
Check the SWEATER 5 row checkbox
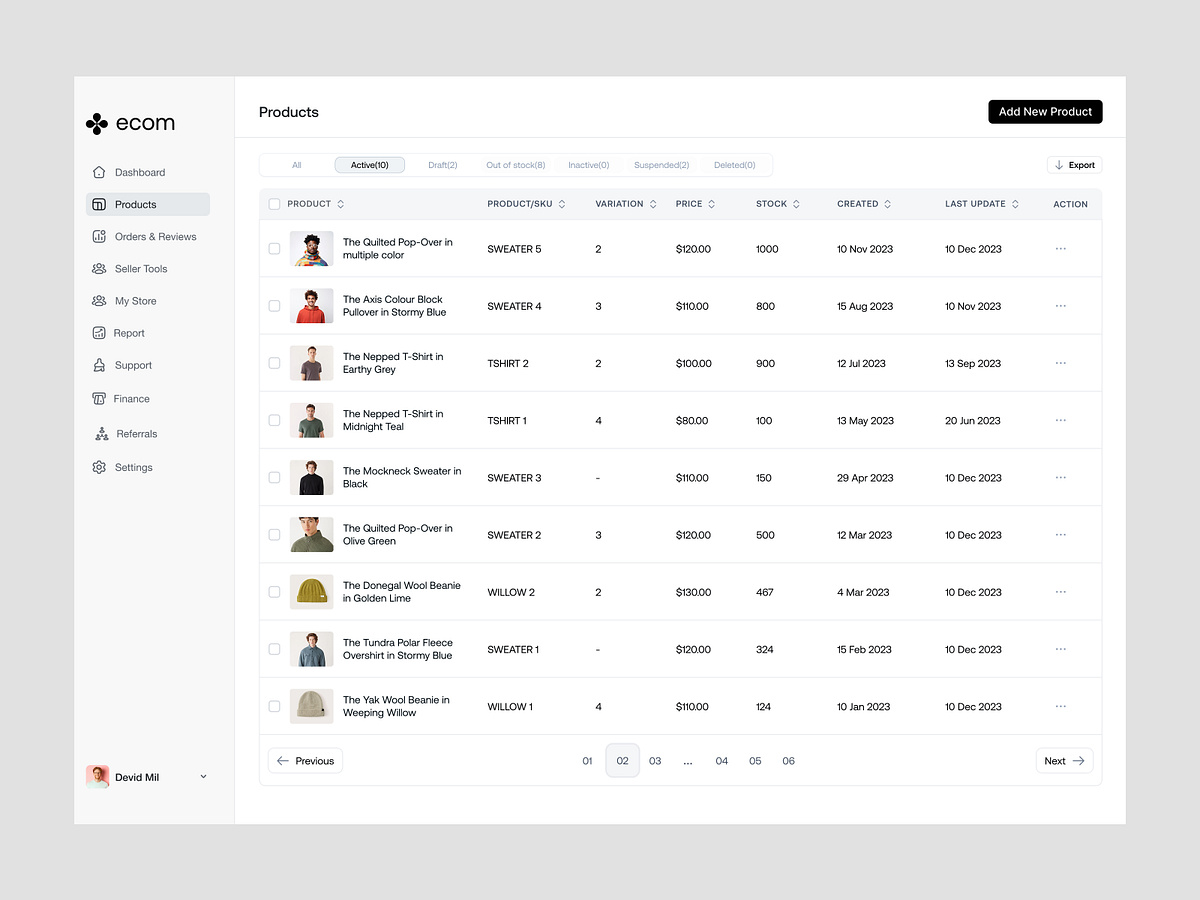tap(274, 249)
